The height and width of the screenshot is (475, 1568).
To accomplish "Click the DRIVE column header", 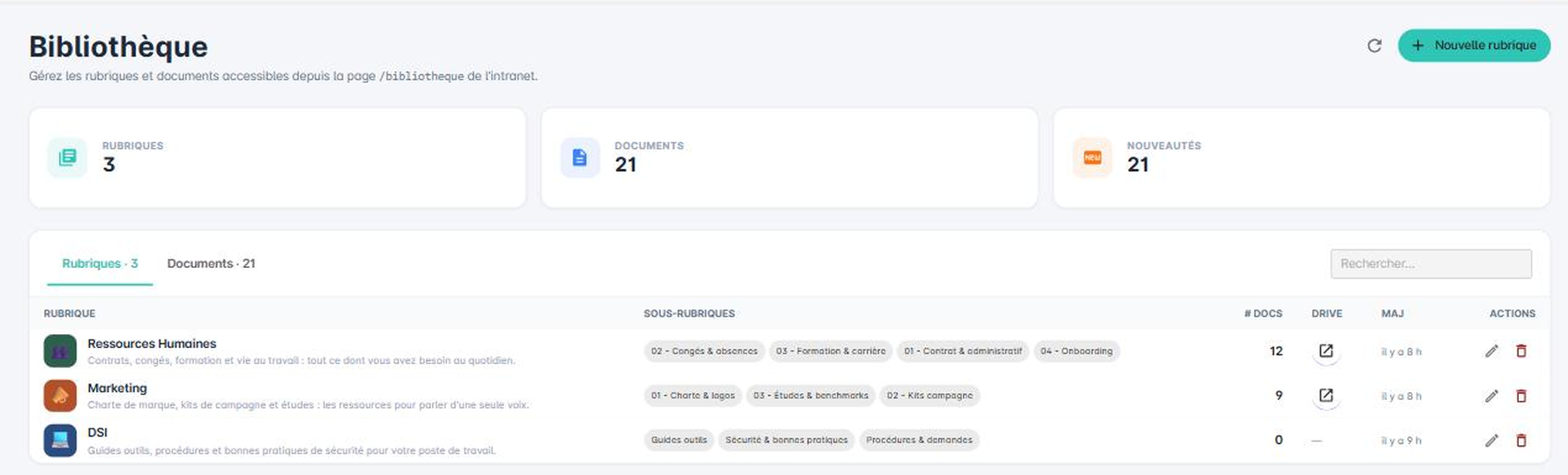I will [1326, 314].
